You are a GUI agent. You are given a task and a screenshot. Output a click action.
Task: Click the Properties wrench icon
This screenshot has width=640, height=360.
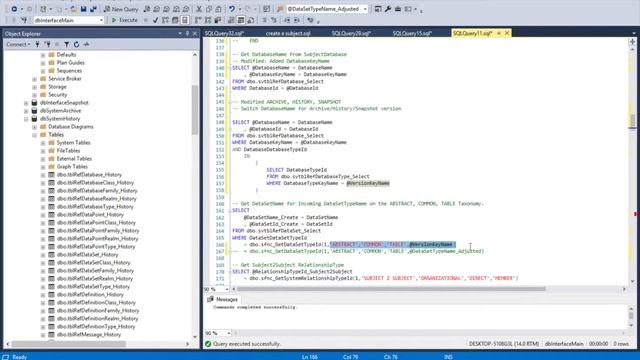point(388,9)
